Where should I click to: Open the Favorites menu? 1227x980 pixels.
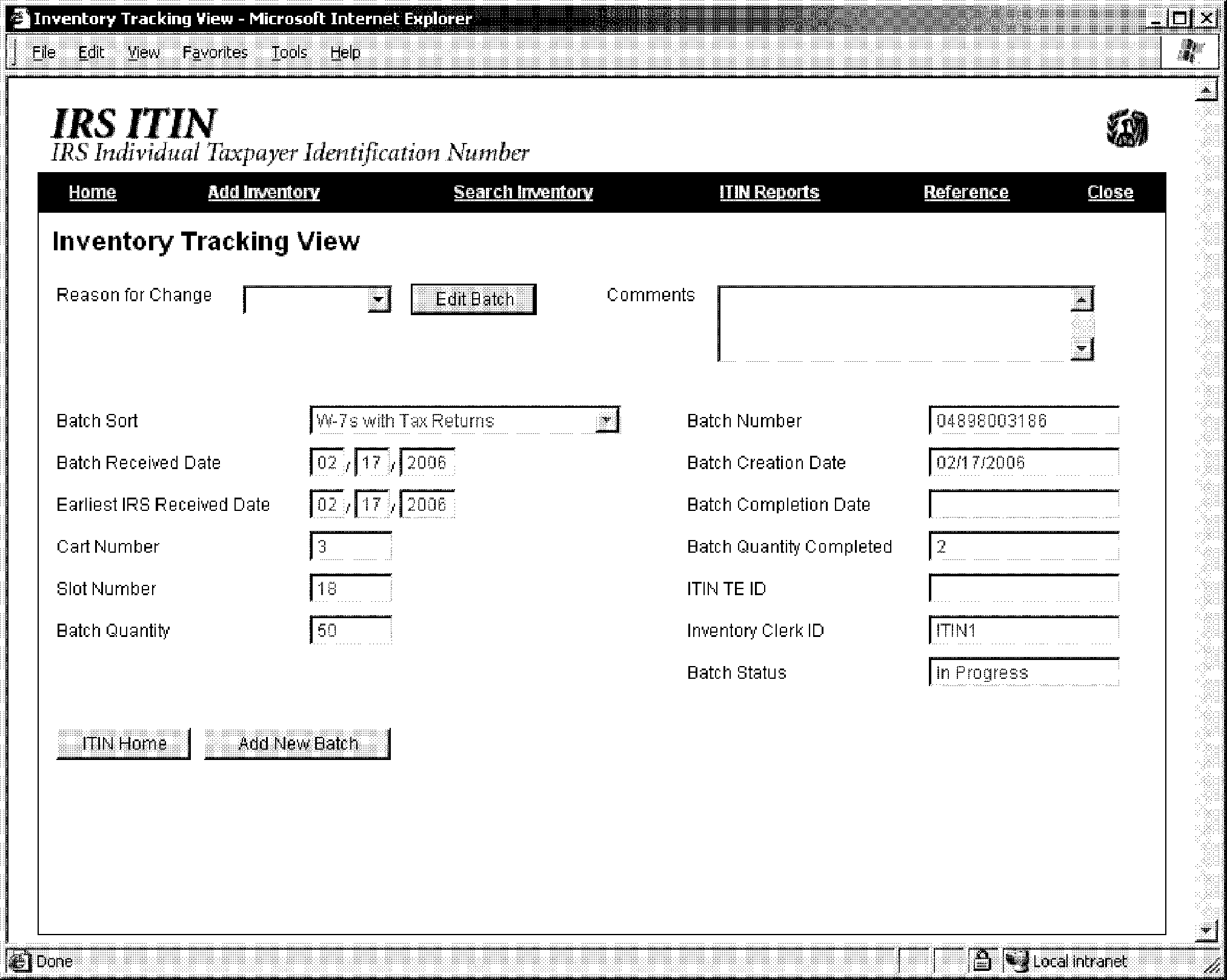point(215,53)
